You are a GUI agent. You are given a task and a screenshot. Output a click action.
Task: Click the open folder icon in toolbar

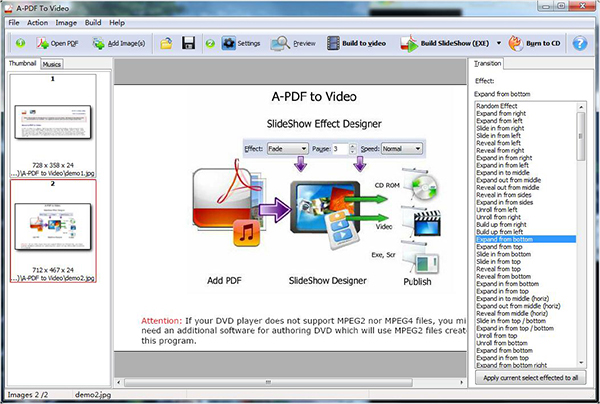(x=167, y=44)
